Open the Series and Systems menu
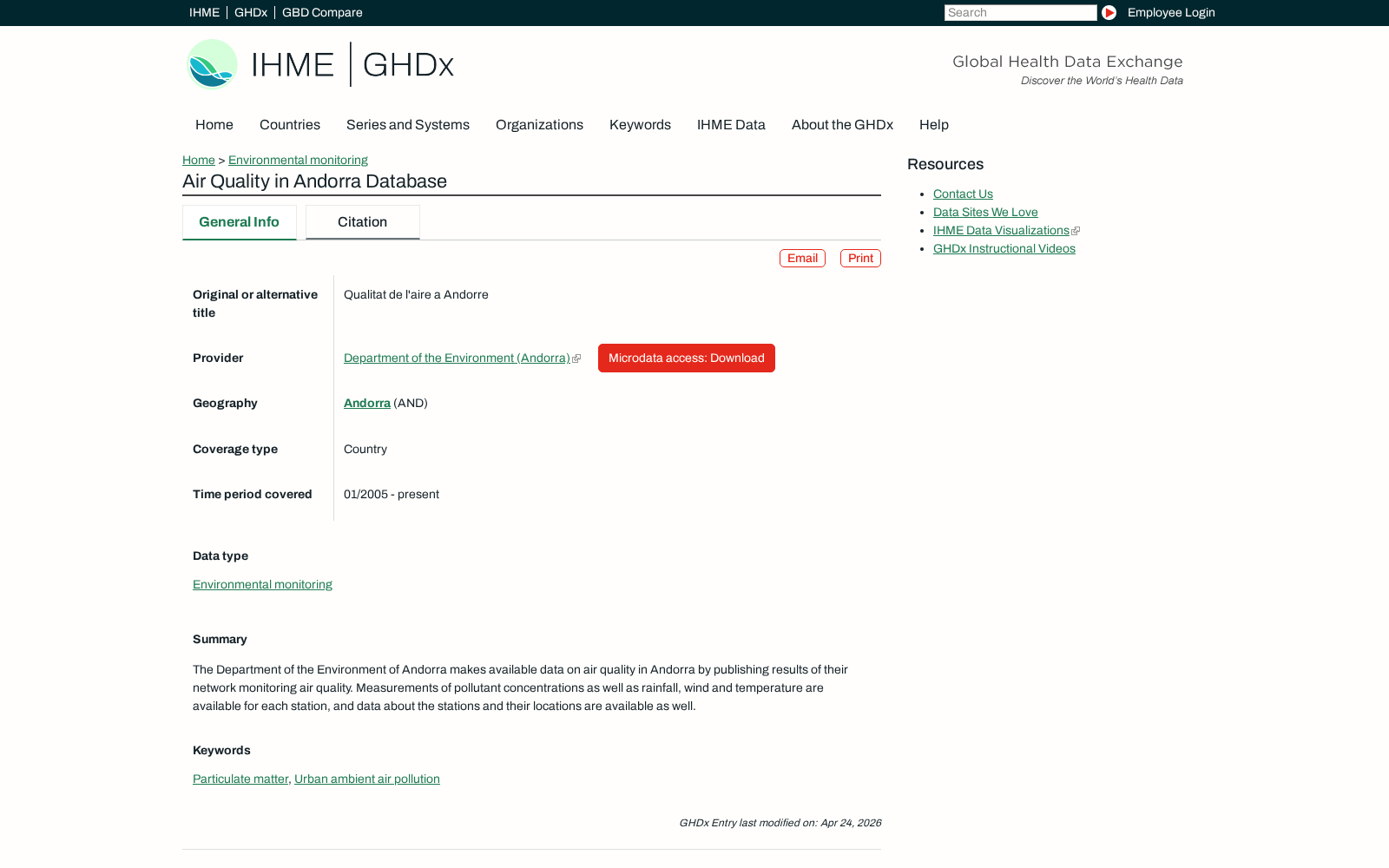This screenshot has width=1389, height=868. point(408,125)
